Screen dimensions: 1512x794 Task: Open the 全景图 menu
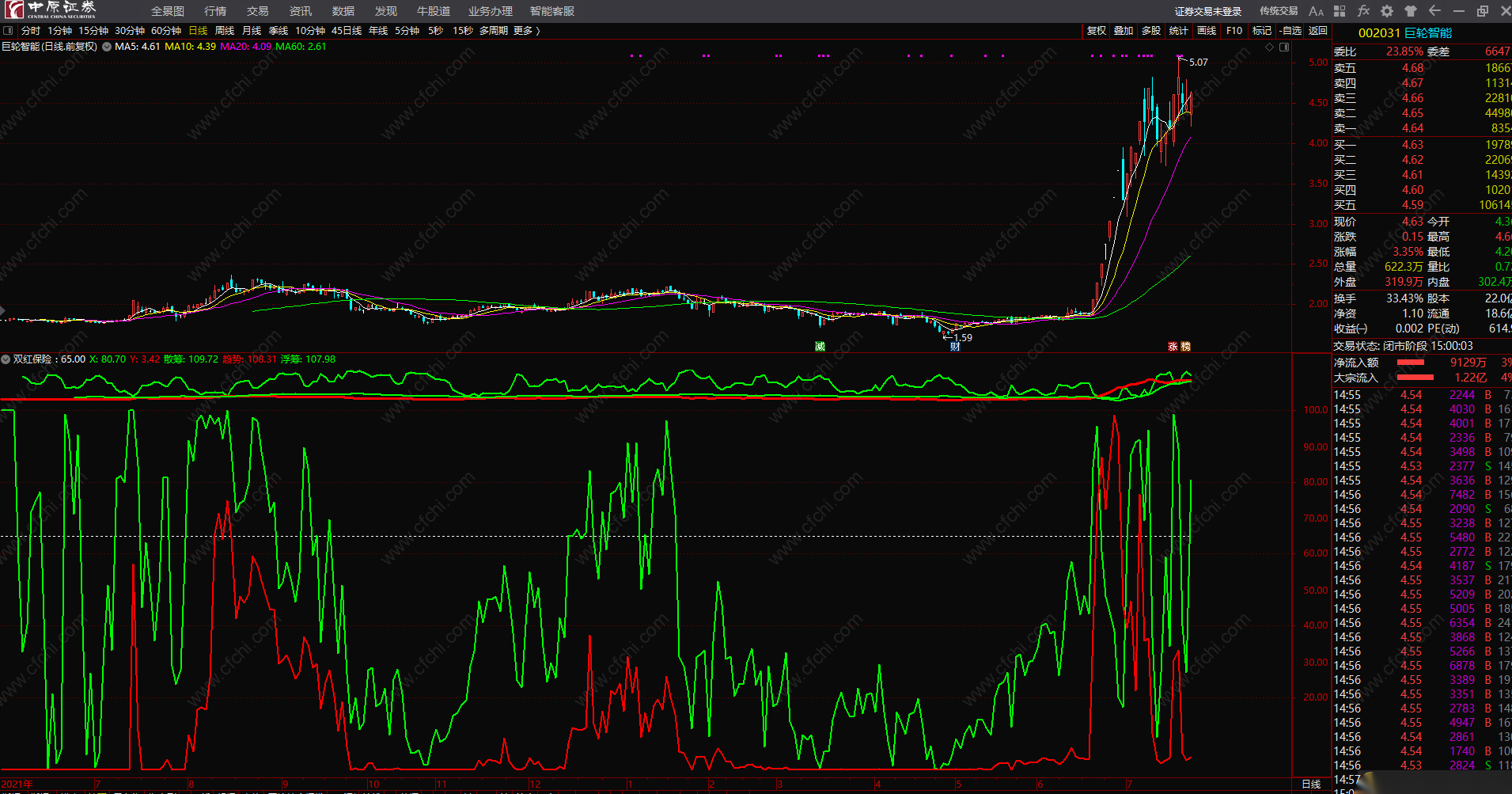[168, 11]
